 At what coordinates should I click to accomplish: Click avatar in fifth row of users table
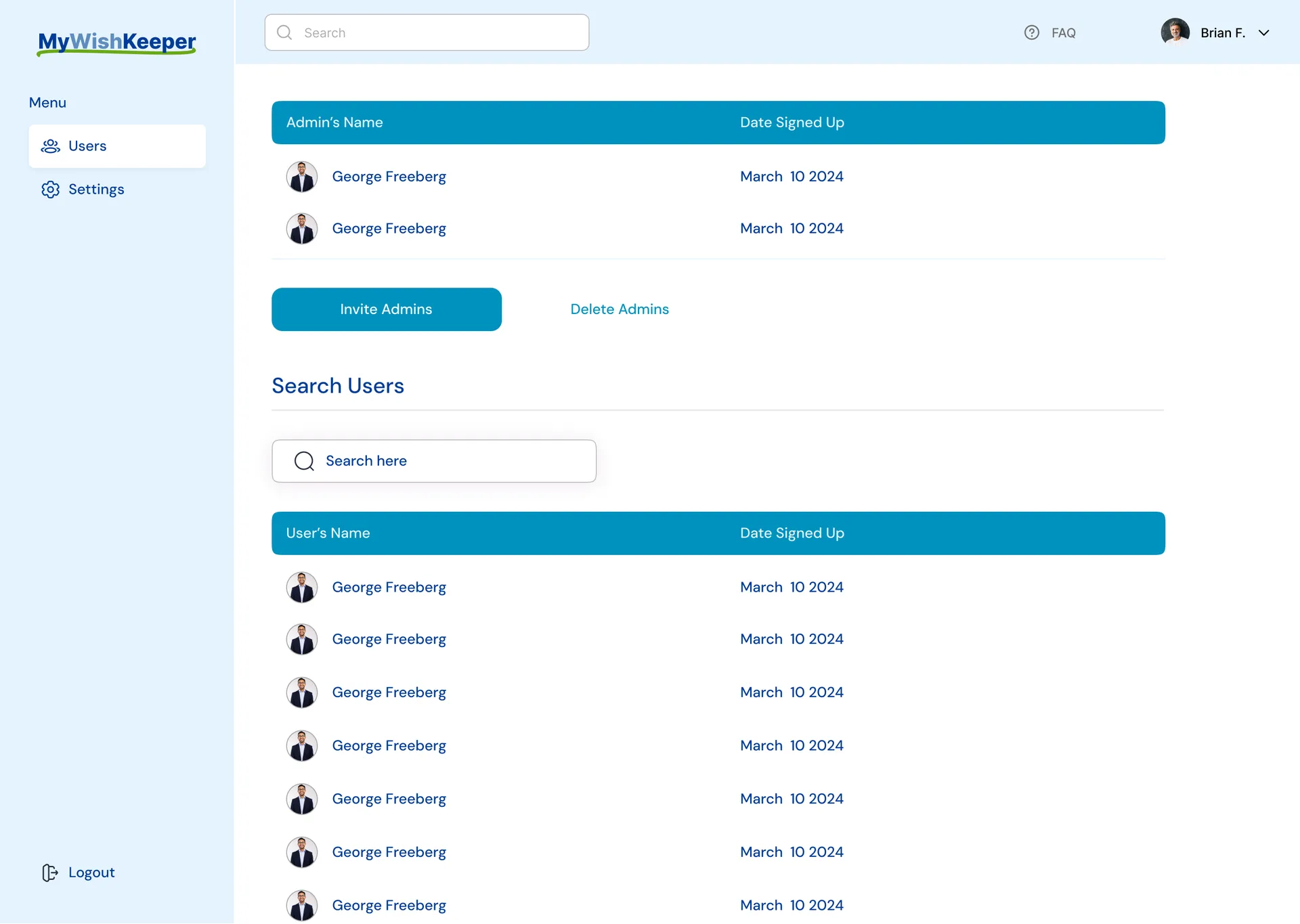pyautogui.click(x=302, y=799)
